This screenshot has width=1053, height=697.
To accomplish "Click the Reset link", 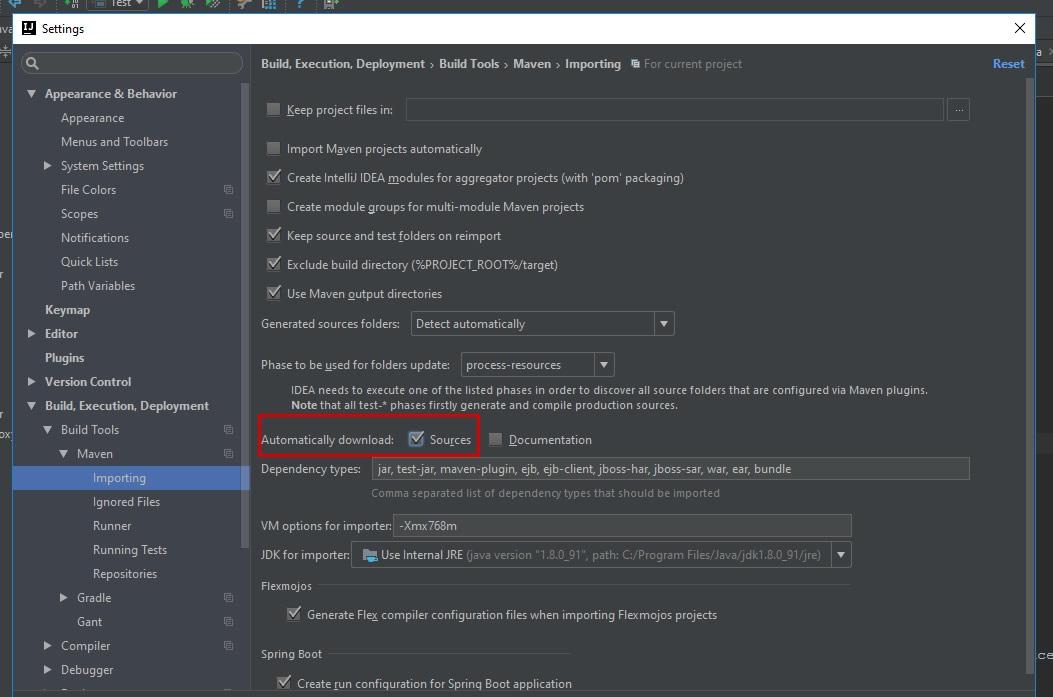I will pyautogui.click(x=1008, y=64).
